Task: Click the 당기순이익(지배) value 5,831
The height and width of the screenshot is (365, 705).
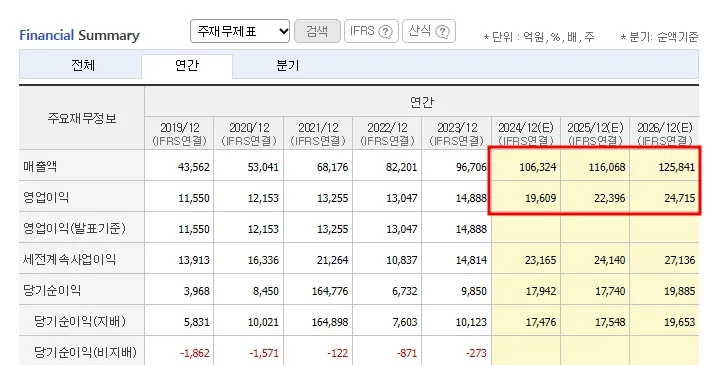Action: coord(196,322)
